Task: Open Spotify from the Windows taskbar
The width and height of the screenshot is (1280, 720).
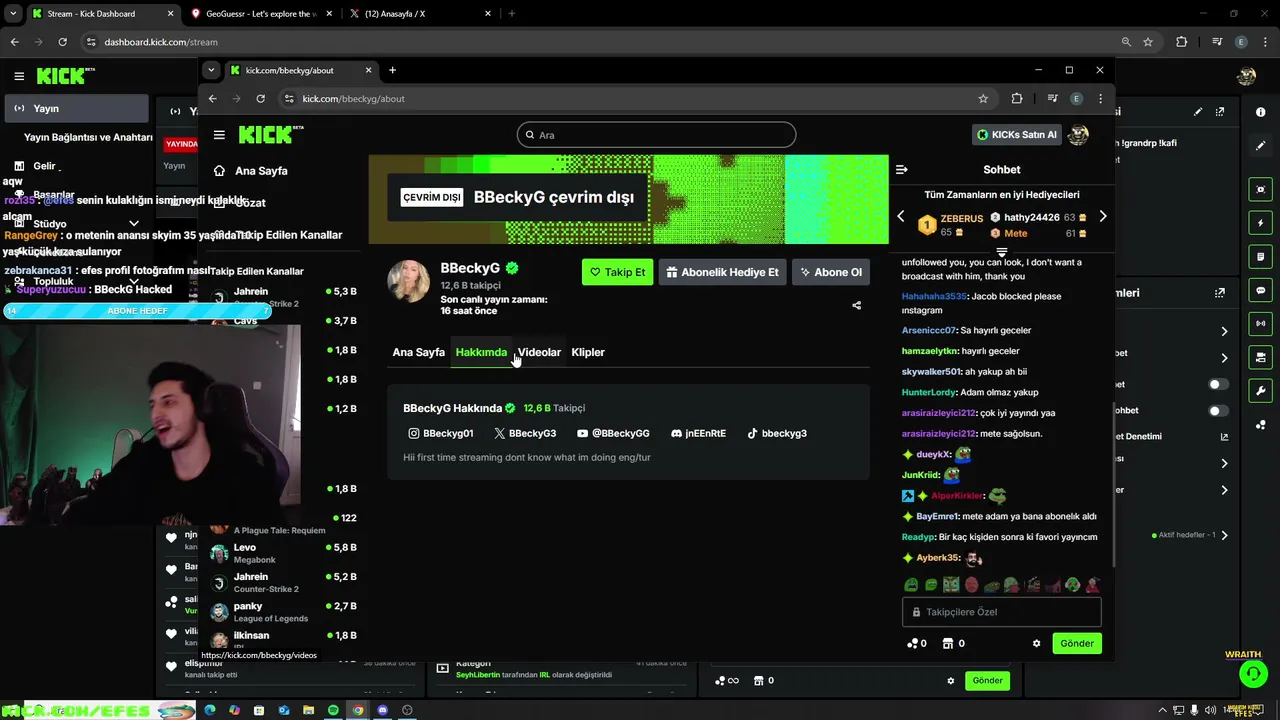Action: click(x=333, y=710)
